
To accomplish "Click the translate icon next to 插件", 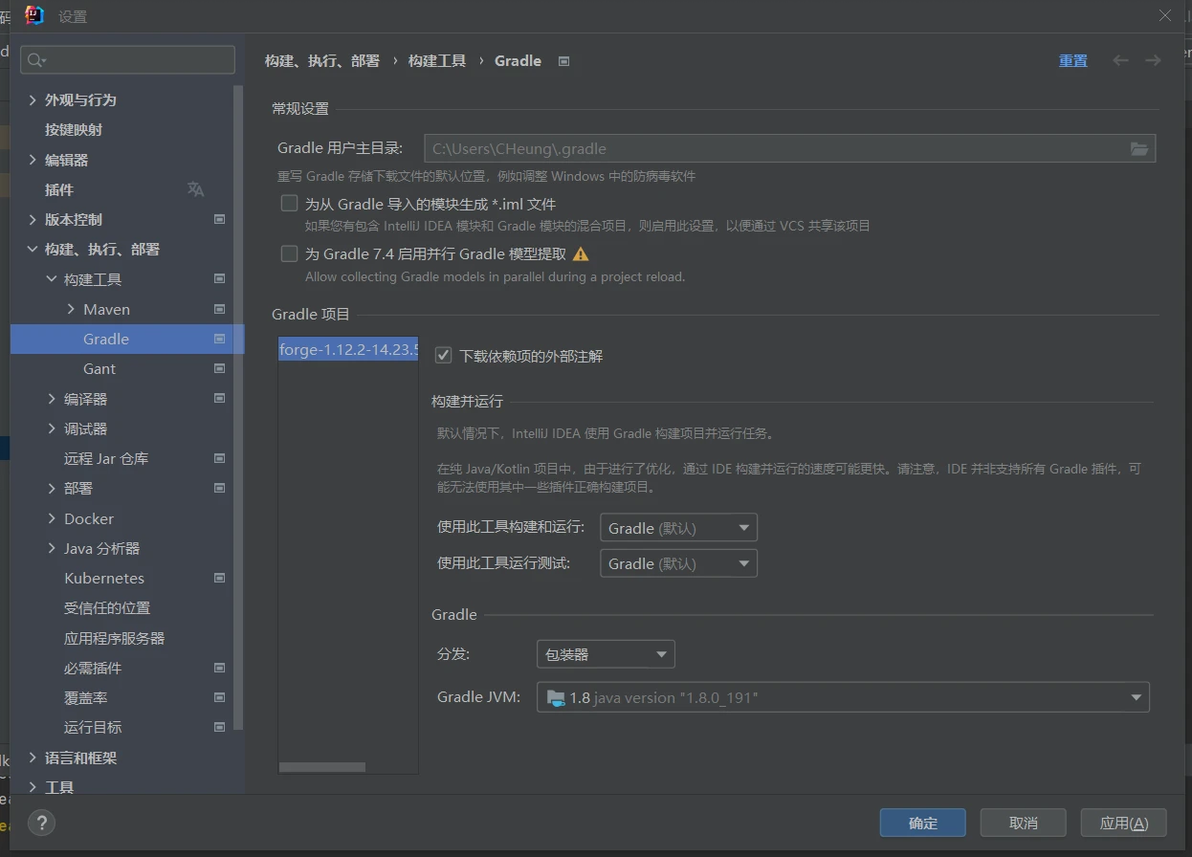I will [195, 189].
